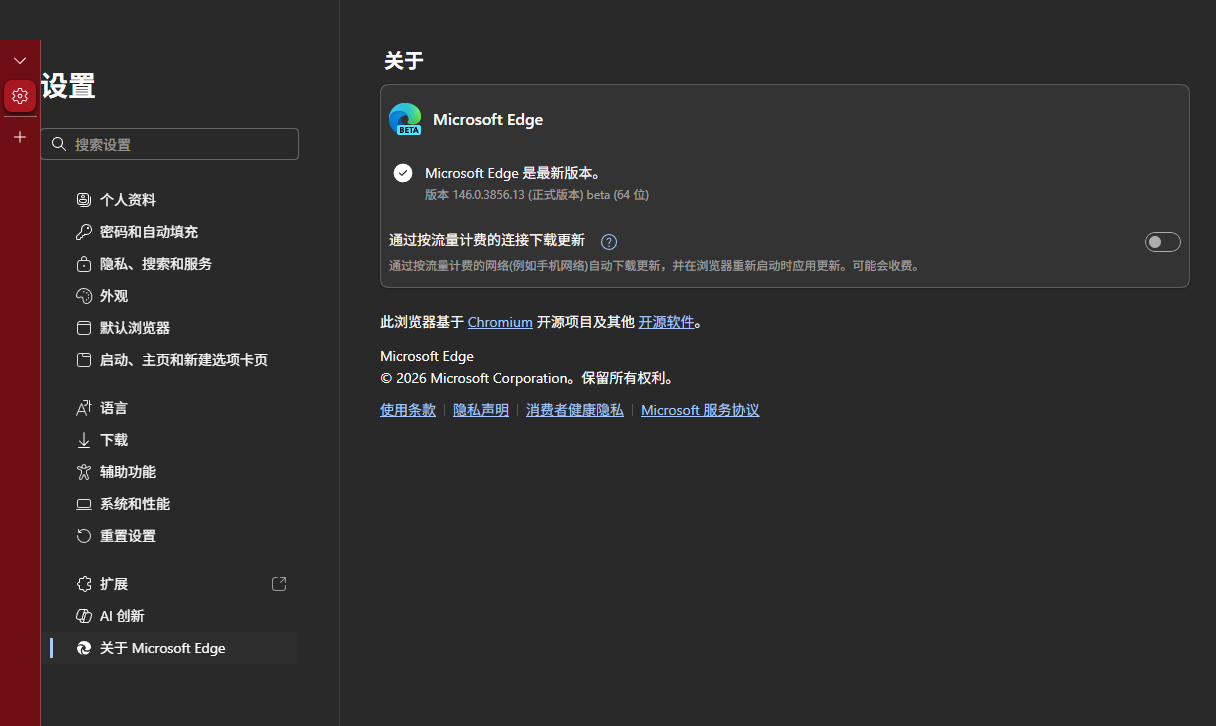This screenshot has width=1216, height=726.
Task: Click the 搜索设置 search field
Action: tap(170, 144)
